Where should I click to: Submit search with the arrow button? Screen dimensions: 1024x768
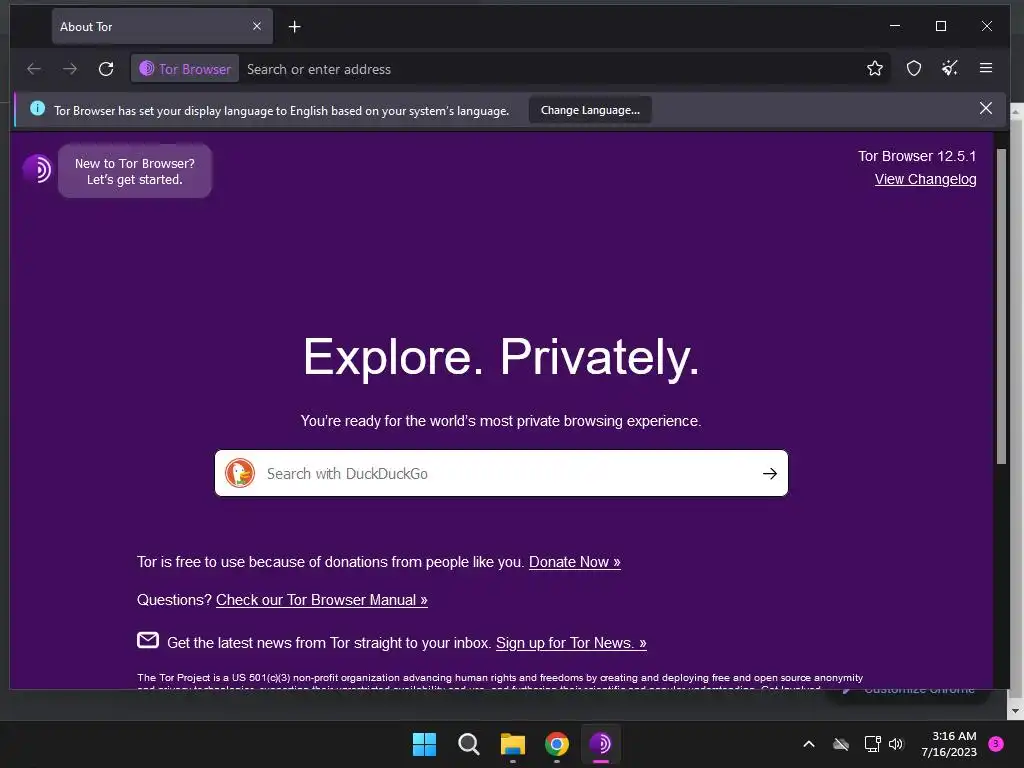pyautogui.click(x=770, y=473)
